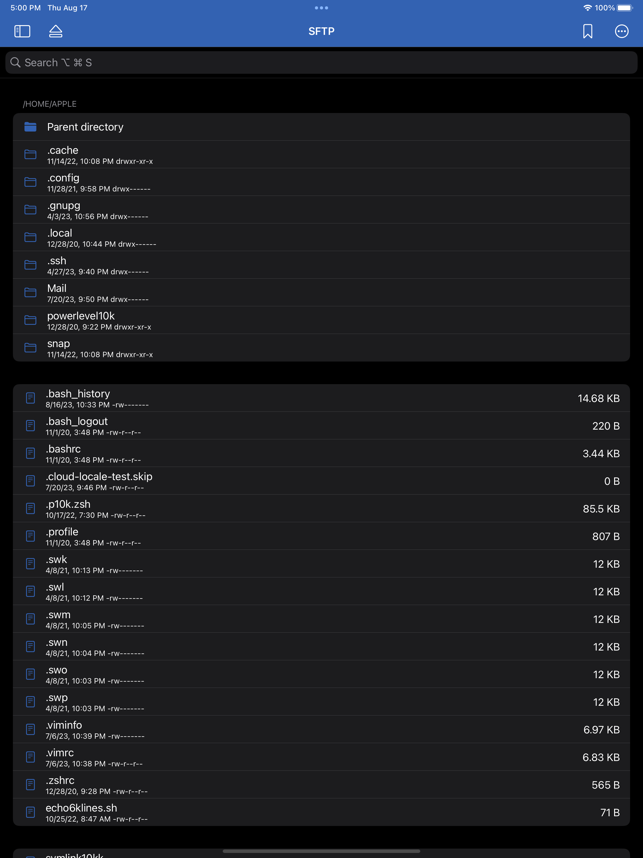Go to Parent directory
The height and width of the screenshot is (858, 643).
(x=321, y=127)
